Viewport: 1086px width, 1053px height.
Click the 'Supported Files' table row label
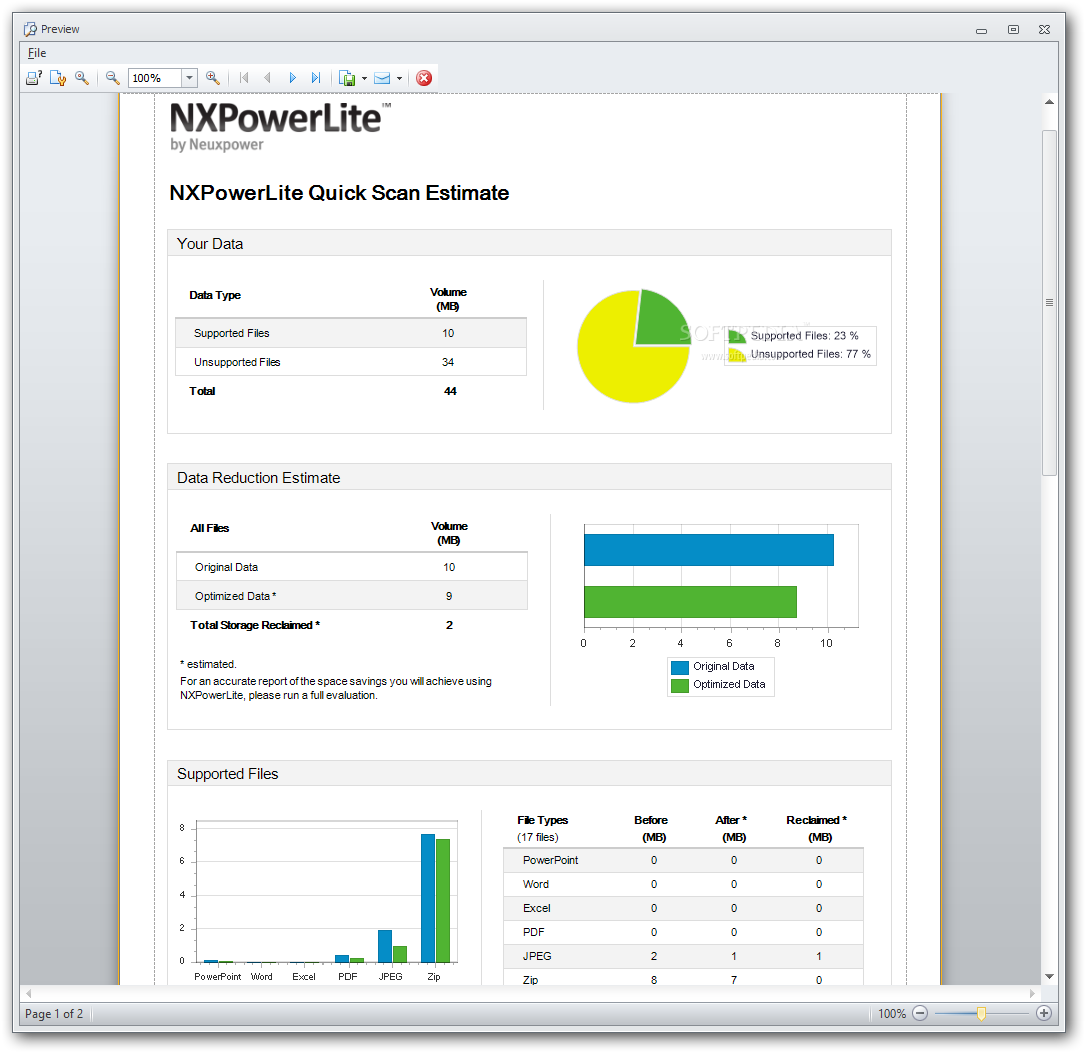pos(231,333)
